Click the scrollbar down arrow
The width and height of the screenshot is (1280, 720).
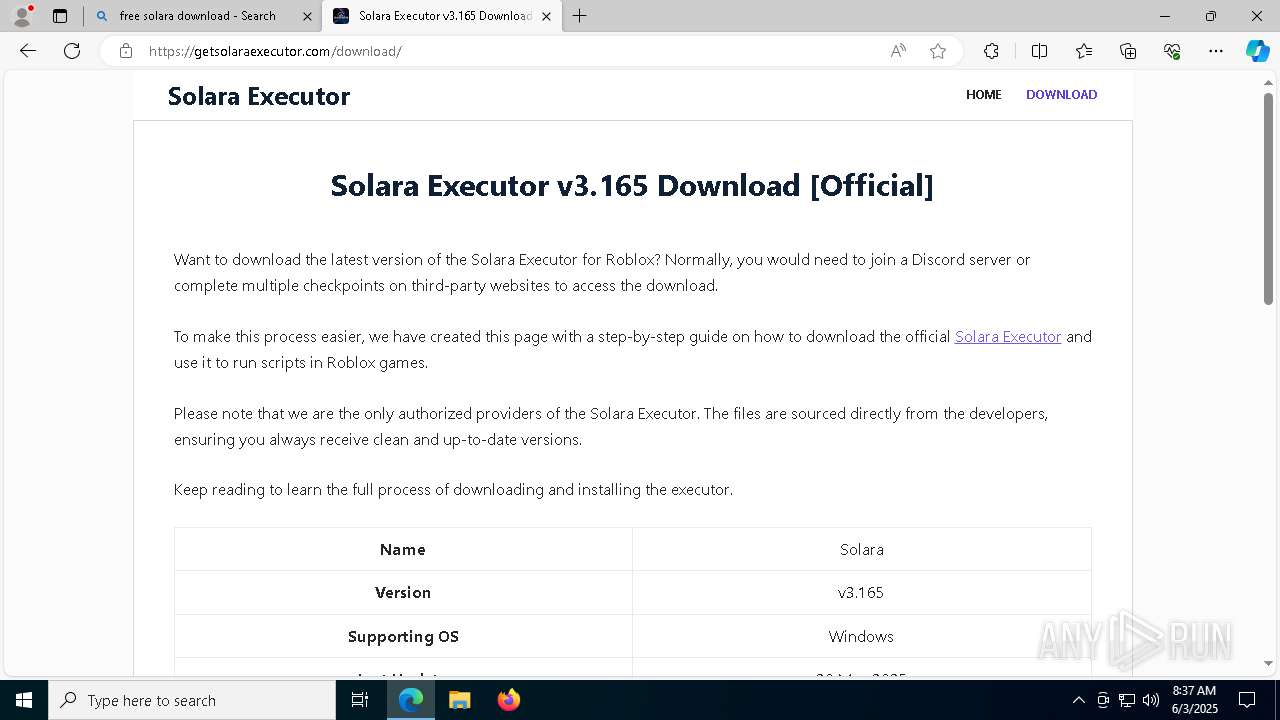[1268, 663]
